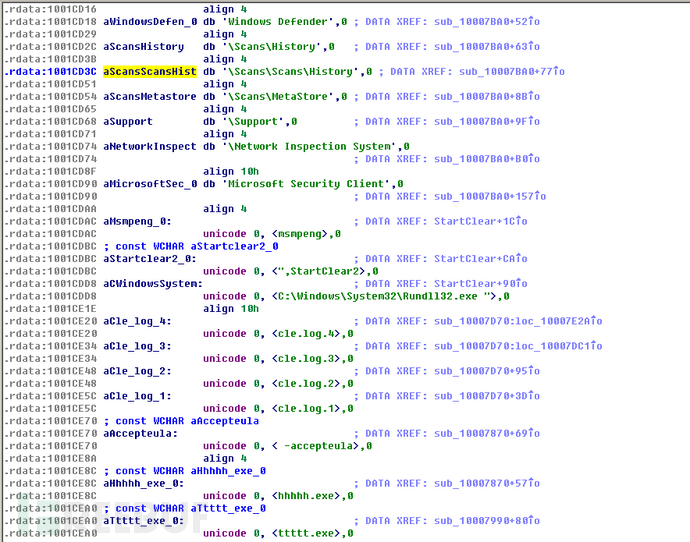Screen dimensions: 690x542
Task: Click the aMicrosoftSec_0 label
Action: (150, 184)
